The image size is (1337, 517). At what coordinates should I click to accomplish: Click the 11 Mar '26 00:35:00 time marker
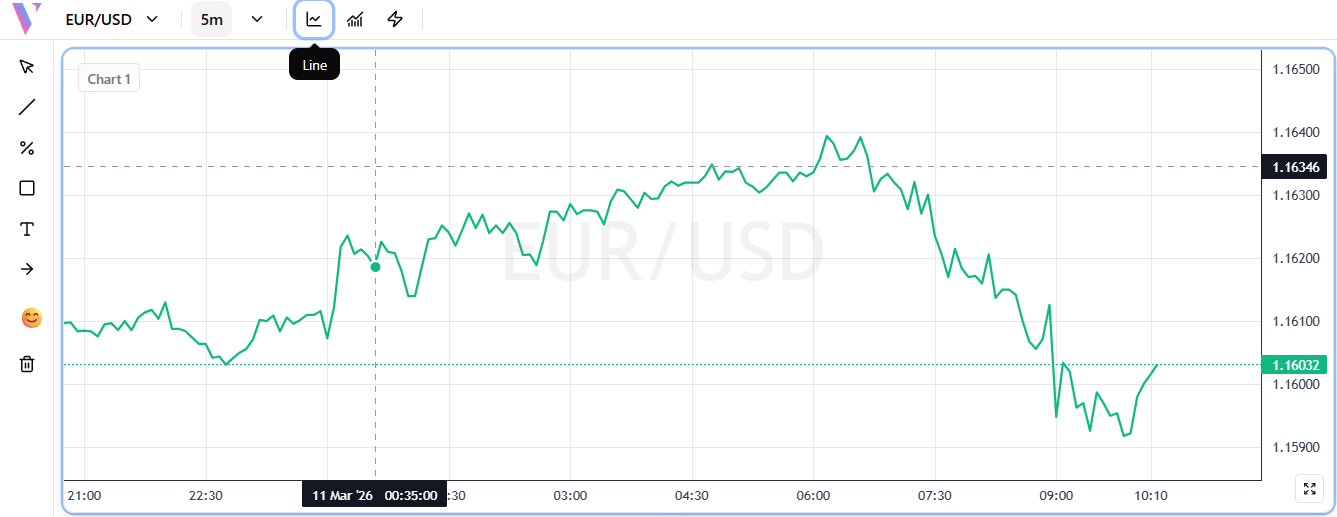click(375, 495)
